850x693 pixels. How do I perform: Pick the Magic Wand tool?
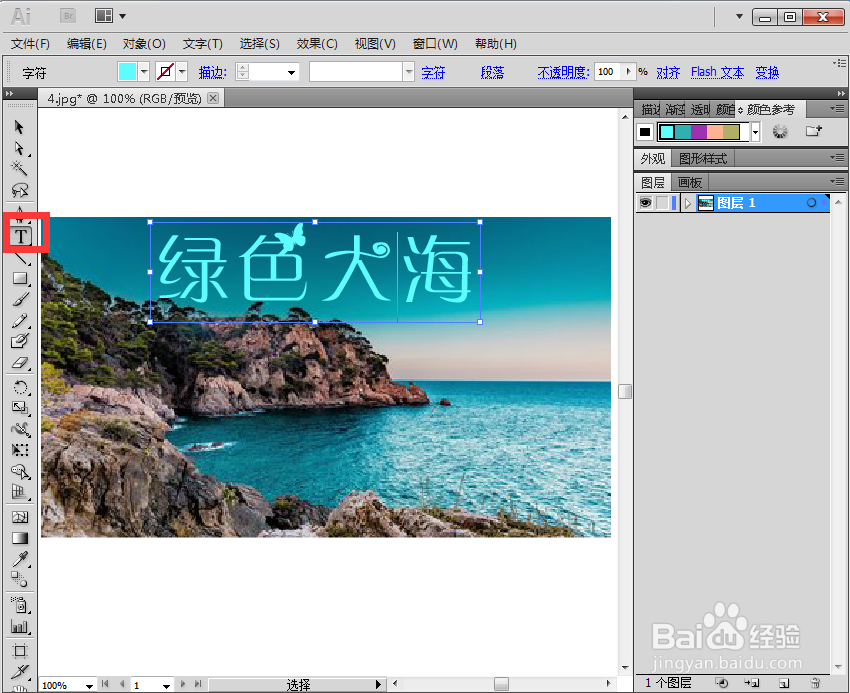(20, 169)
